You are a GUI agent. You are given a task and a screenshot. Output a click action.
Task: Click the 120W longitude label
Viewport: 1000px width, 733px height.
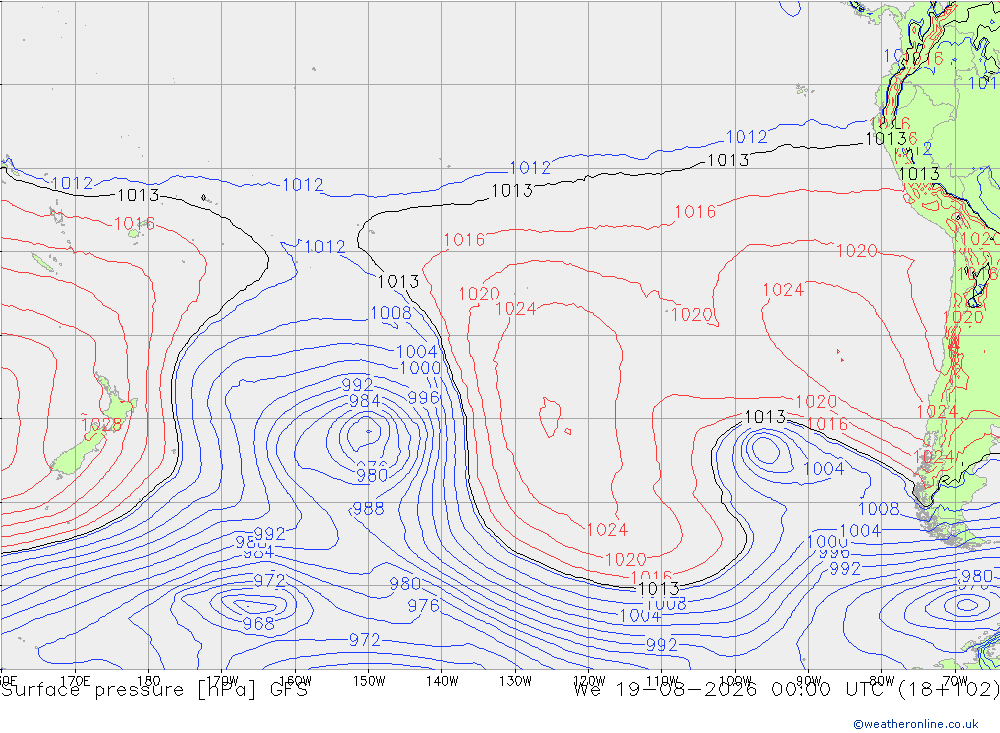[589, 681]
